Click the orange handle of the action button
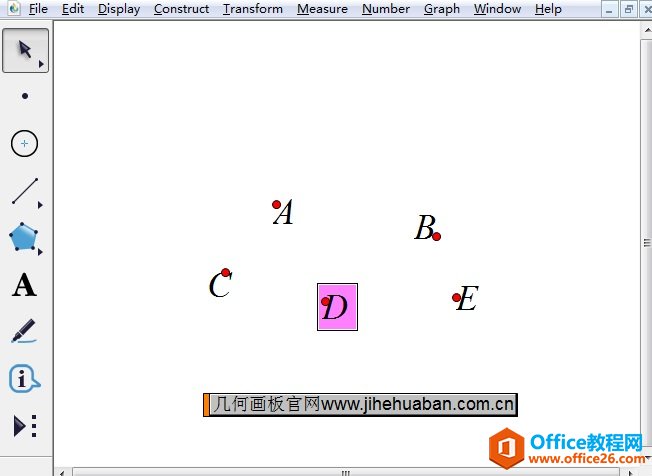This screenshot has height=476, width=652. (x=206, y=404)
